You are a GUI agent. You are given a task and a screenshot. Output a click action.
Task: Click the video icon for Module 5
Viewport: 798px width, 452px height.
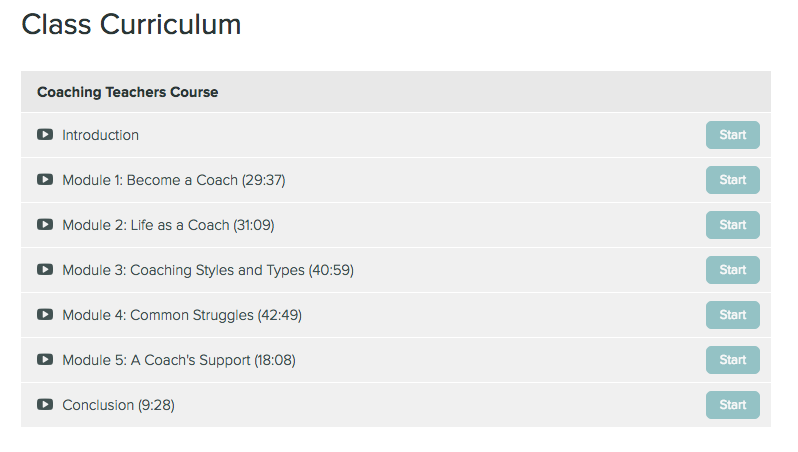[x=45, y=359]
